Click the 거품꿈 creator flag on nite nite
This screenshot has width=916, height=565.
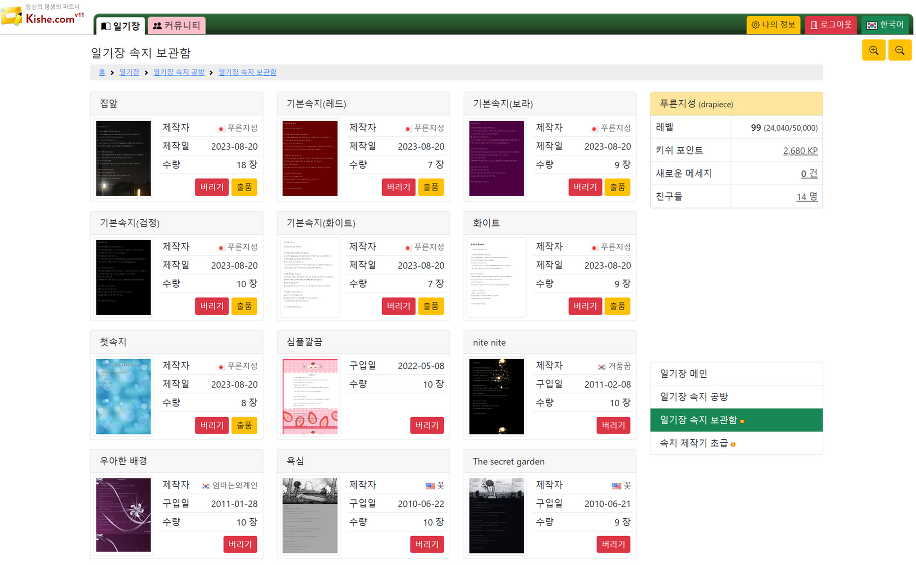click(601, 367)
